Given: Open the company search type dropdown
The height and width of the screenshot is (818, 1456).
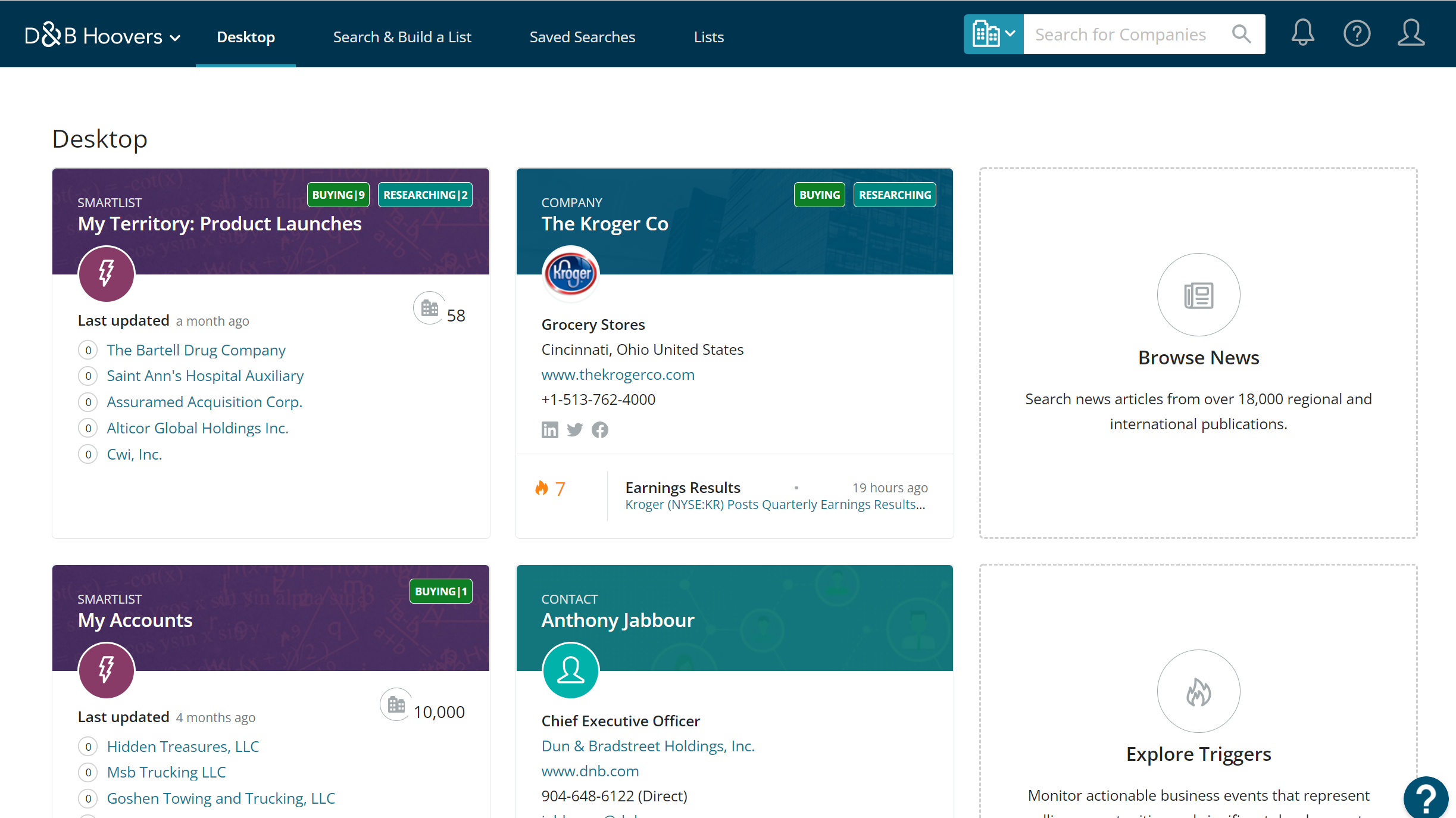Looking at the screenshot, I should click(993, 34).
